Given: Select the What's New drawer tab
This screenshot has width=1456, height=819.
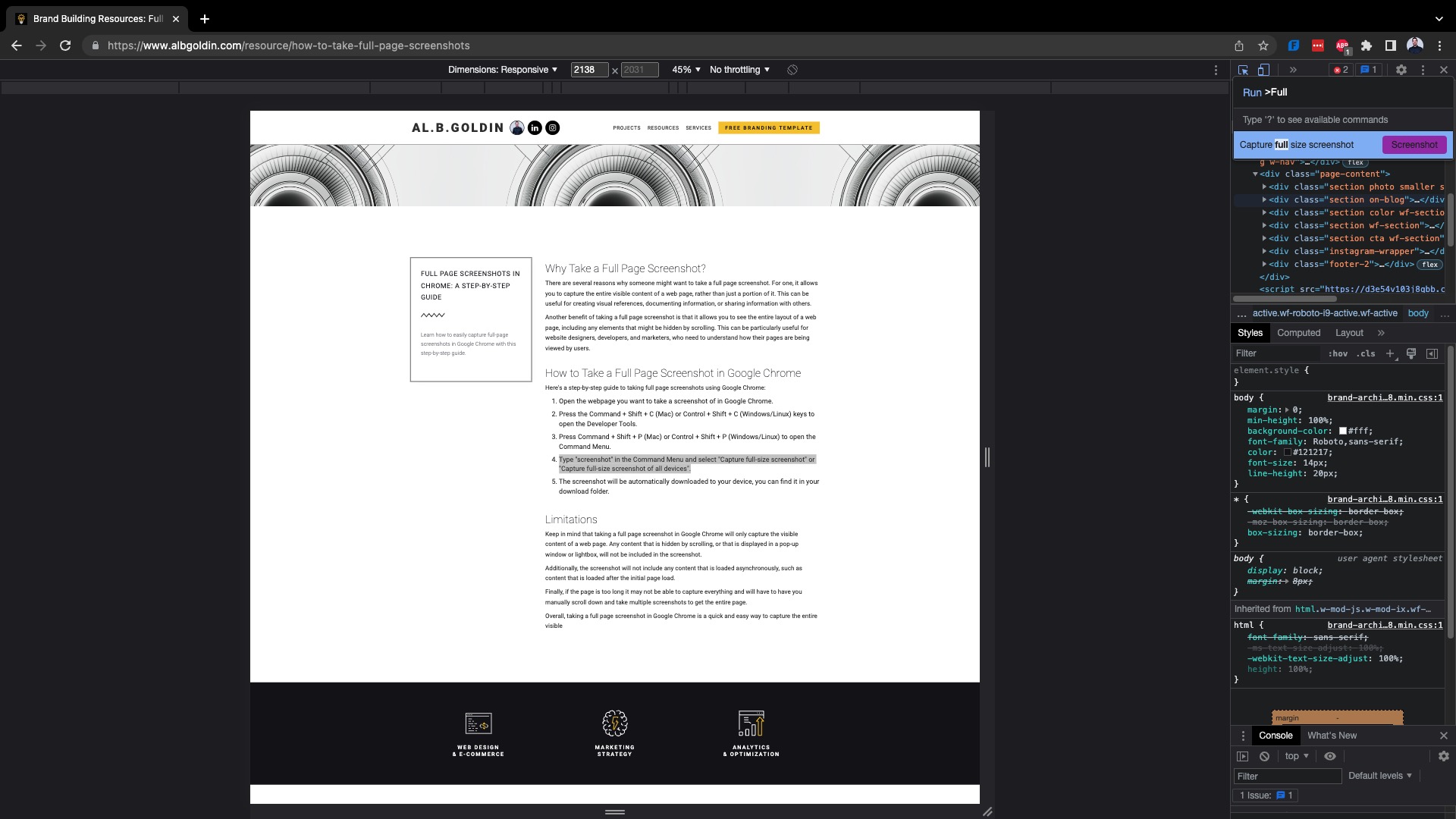Looking at the screenshot, I should 1332,736.
